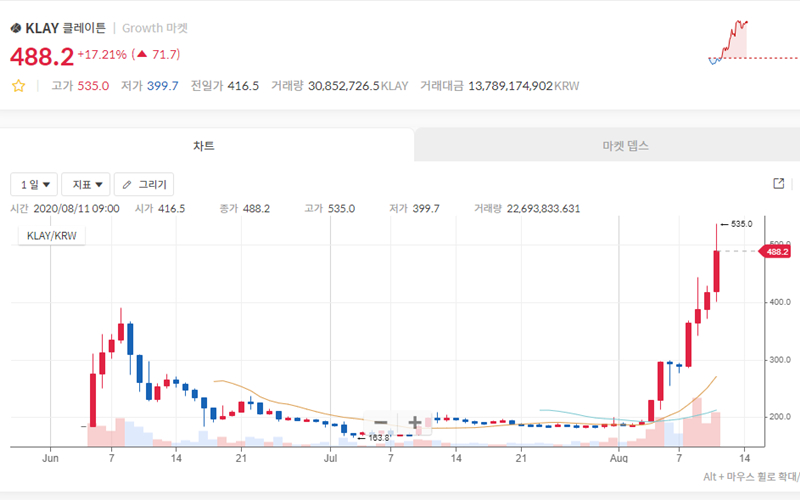The height and width of the screenshot is (500, 800).
Task: Click the Aug label on date axis
Action: point(619,457)
